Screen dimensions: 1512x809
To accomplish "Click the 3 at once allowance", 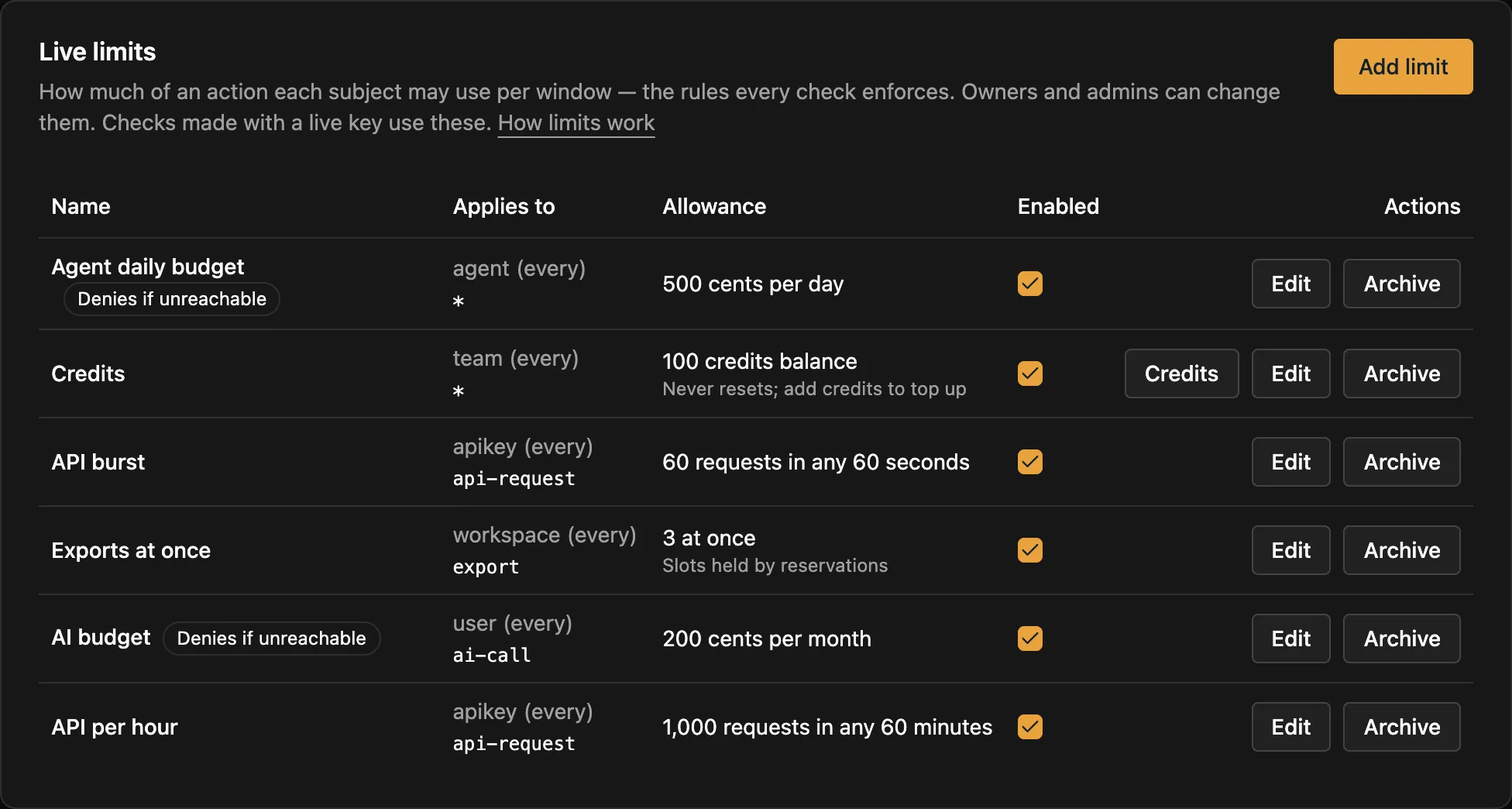I will 709,538.
